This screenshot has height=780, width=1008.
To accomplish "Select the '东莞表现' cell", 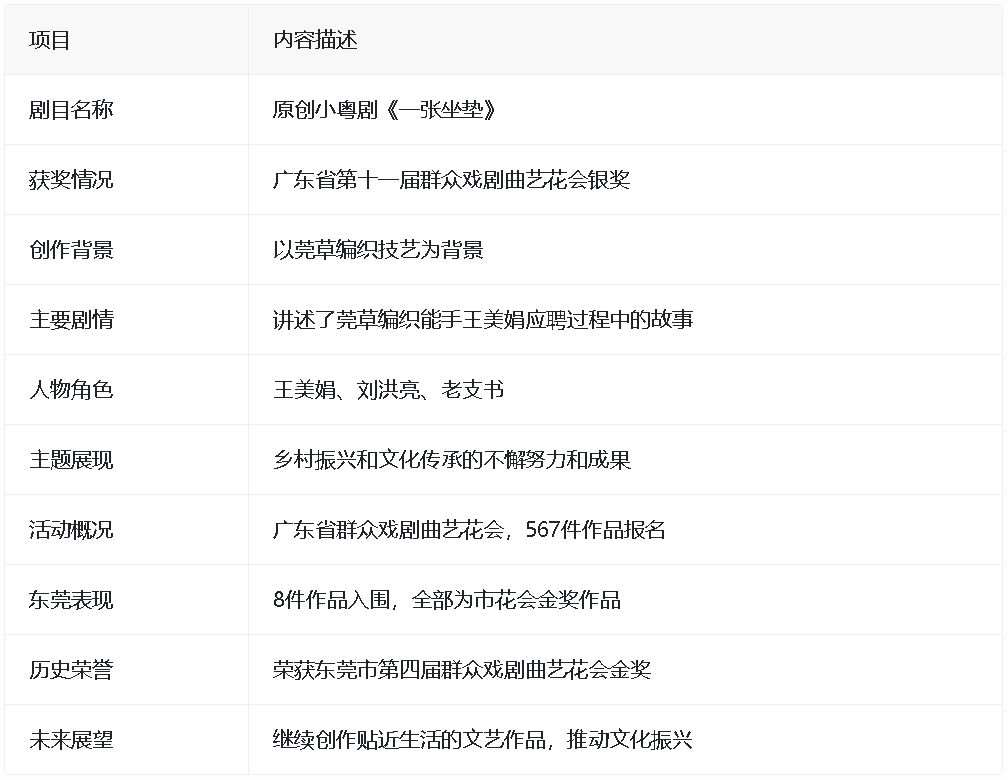I will 71,600.
